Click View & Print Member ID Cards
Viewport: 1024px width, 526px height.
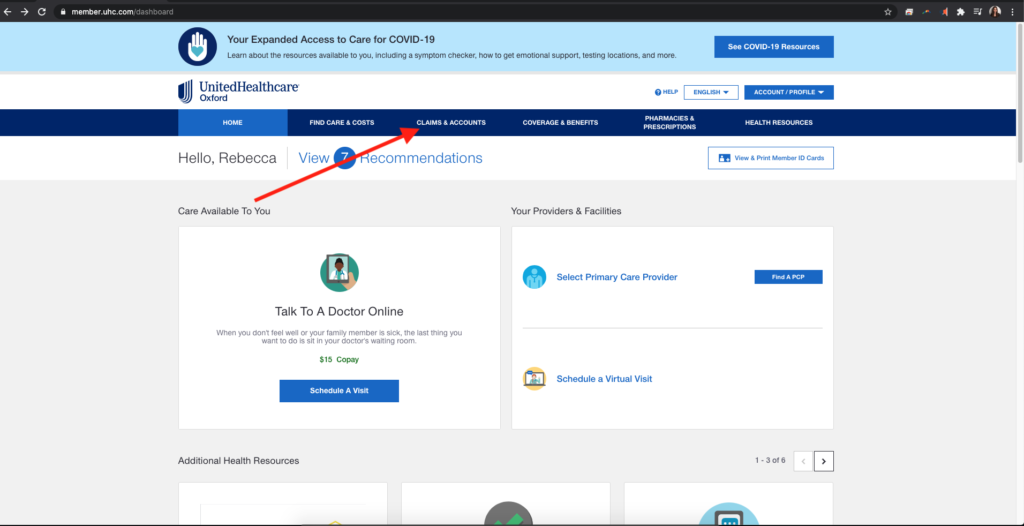click(771, 158)
